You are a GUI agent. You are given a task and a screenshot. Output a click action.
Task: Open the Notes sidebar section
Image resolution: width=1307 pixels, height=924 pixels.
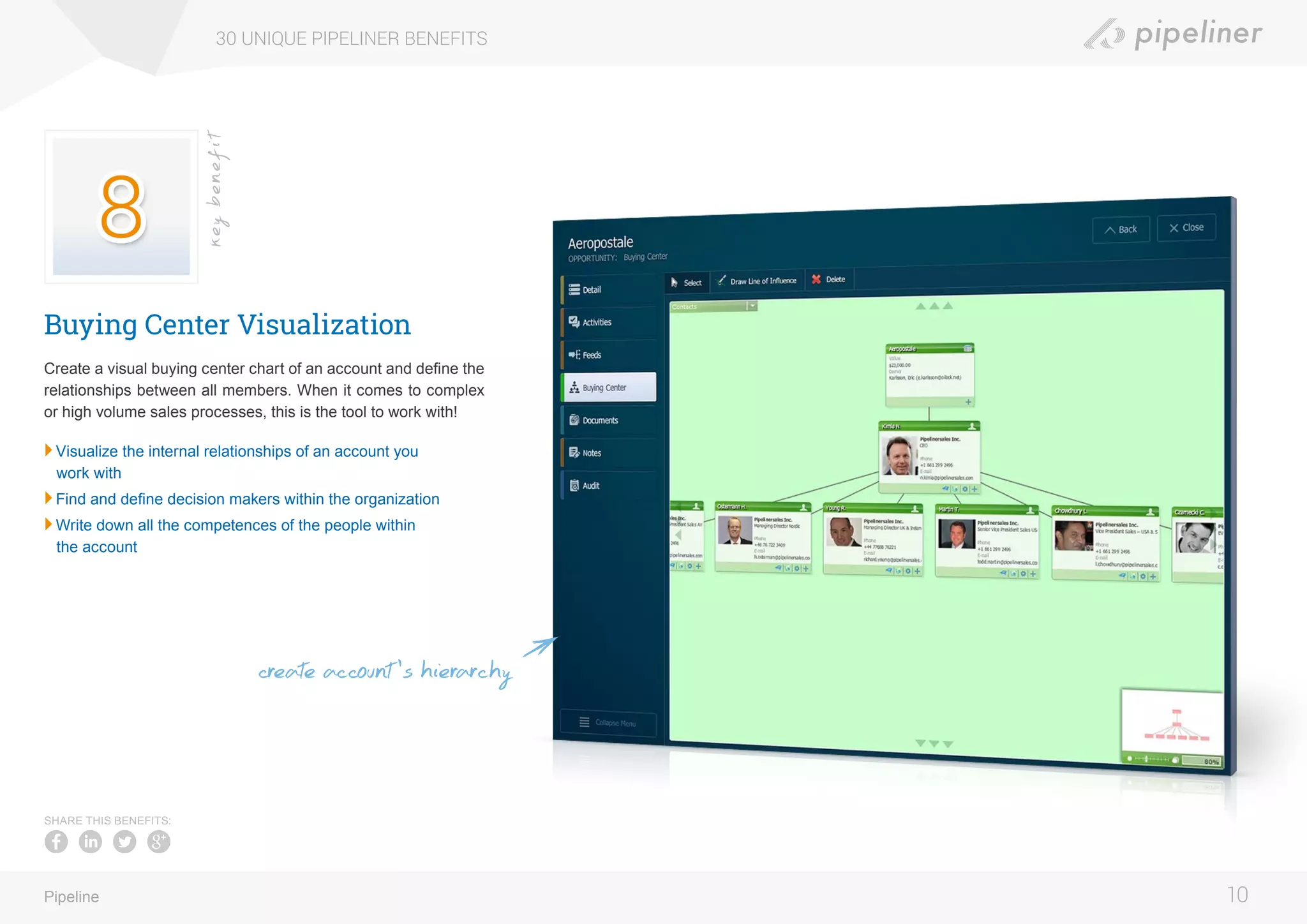tap(609, 453)
